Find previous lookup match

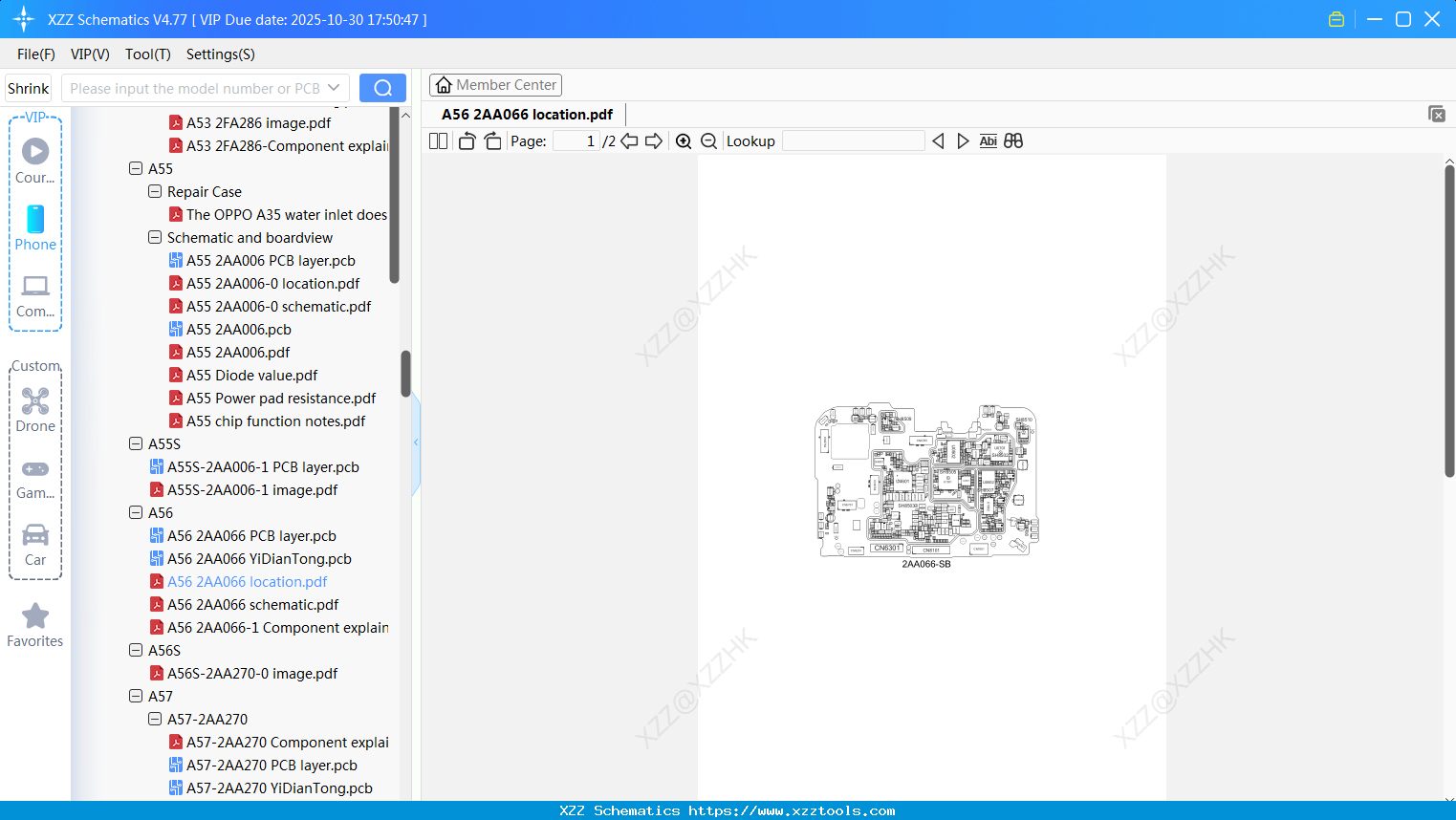pos(938,140)
